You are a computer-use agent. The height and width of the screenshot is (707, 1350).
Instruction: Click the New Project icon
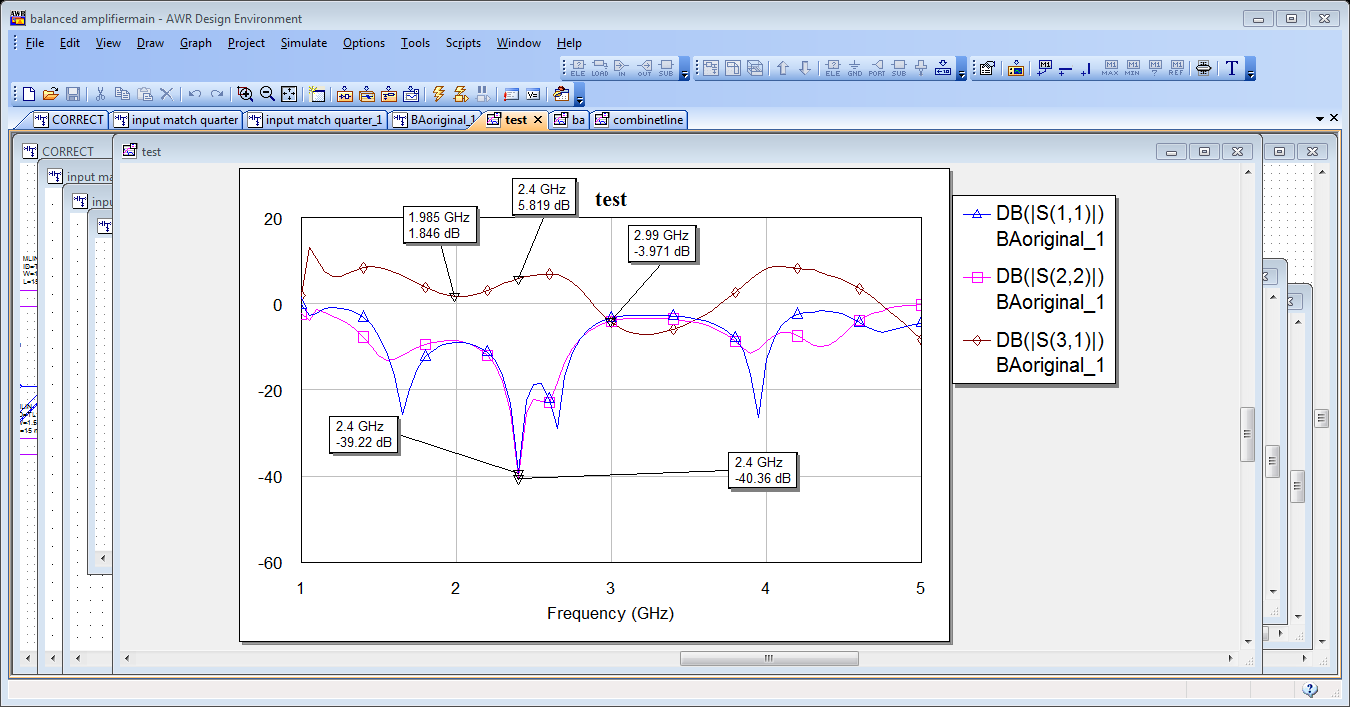29,94
